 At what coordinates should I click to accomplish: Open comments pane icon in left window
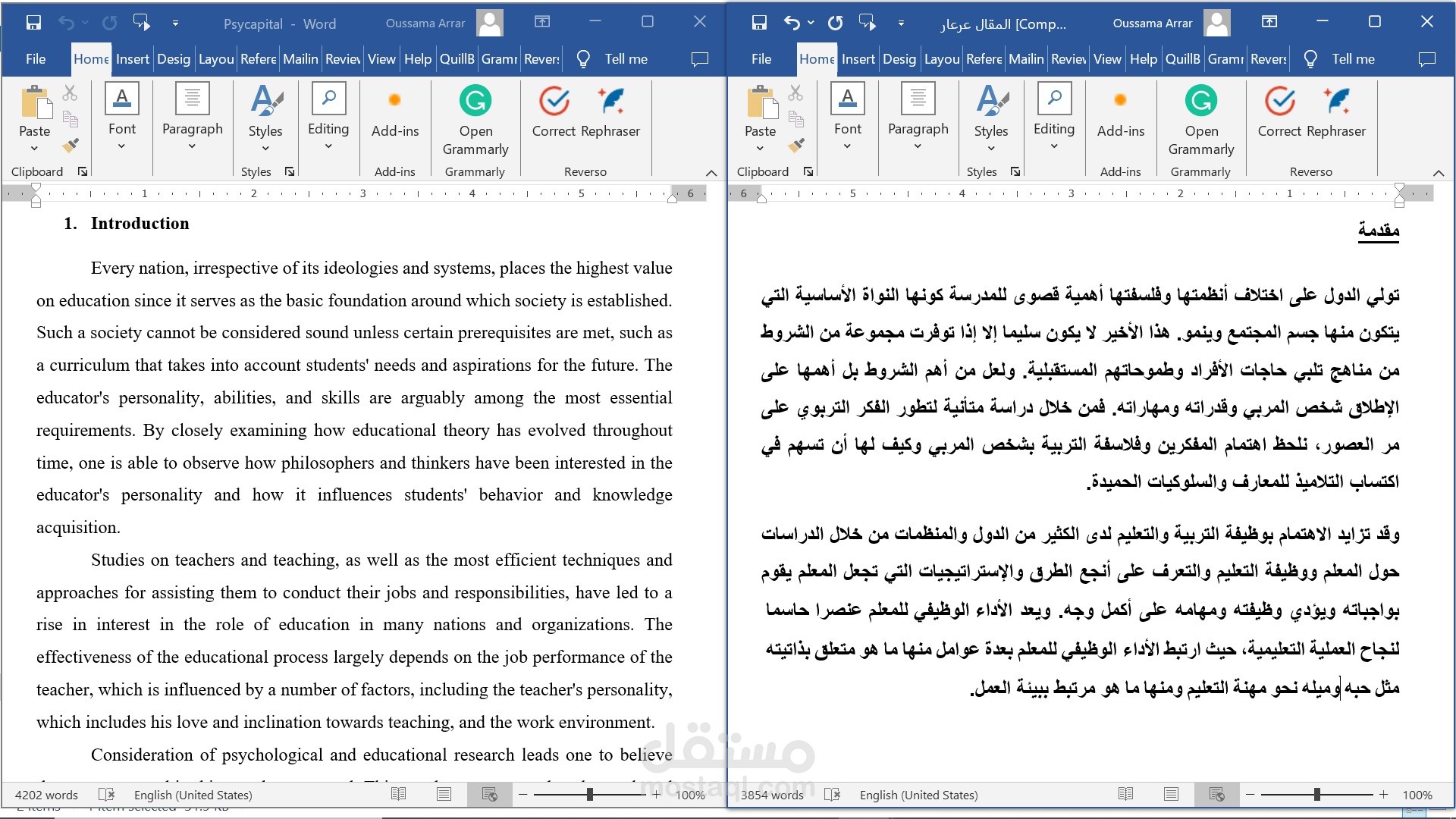coord(700,59)
